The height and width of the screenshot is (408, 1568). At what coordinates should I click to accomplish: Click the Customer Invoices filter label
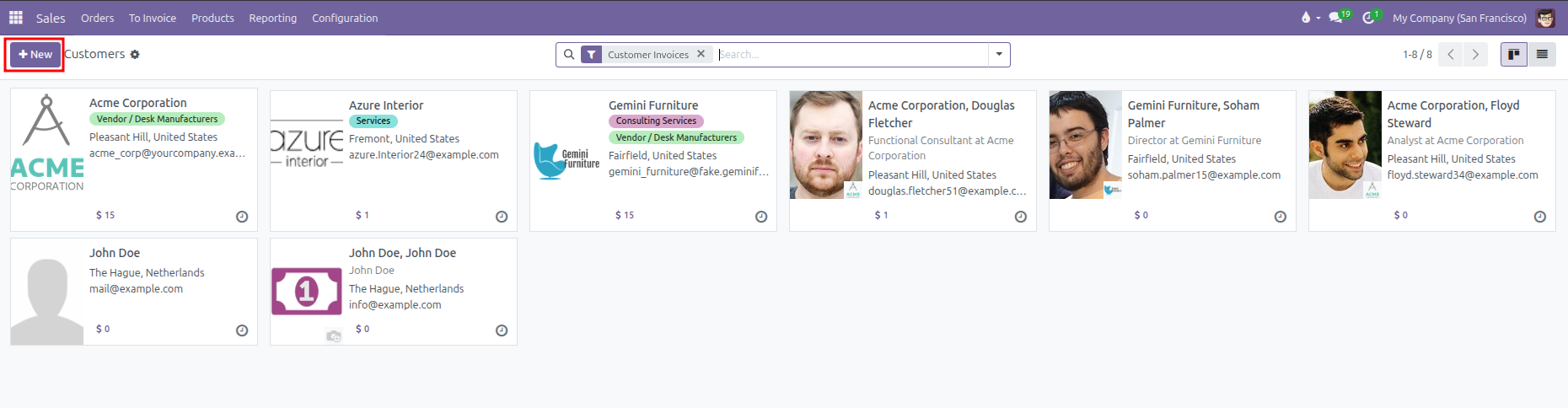pyautogui.click(x=648, y=55)
